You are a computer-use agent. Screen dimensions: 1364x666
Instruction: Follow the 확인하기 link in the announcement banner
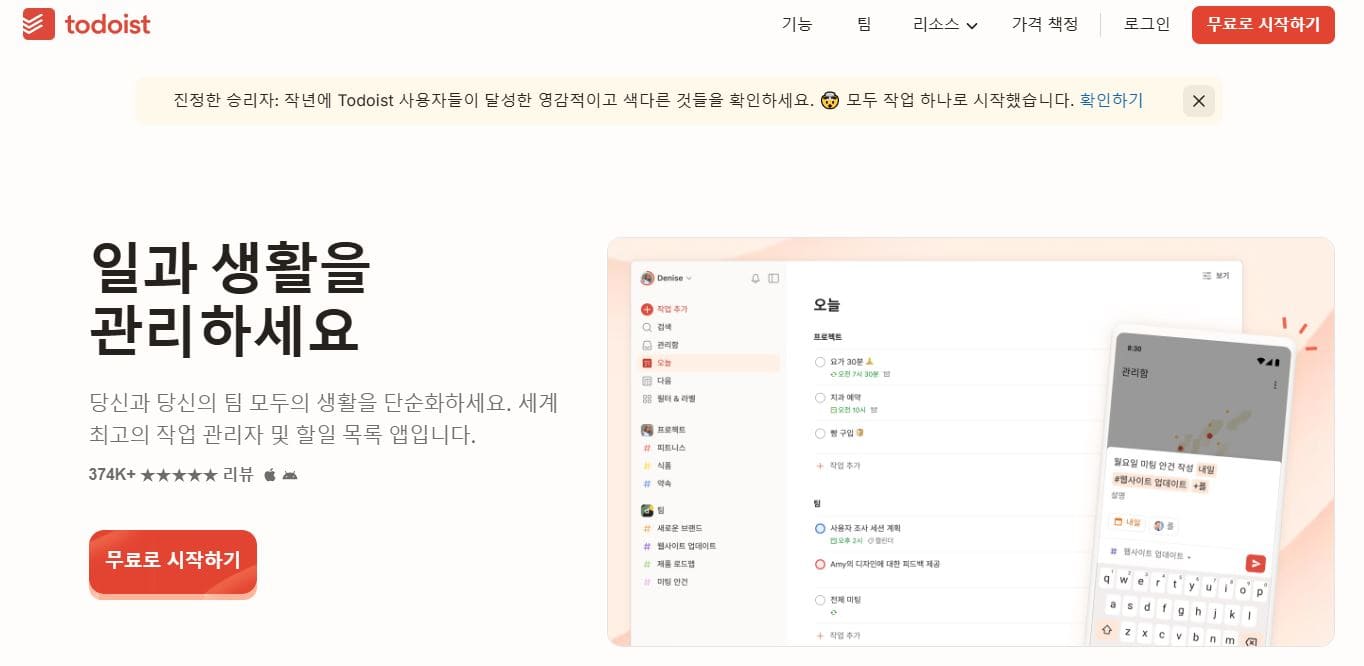[x=1111, y=100]
